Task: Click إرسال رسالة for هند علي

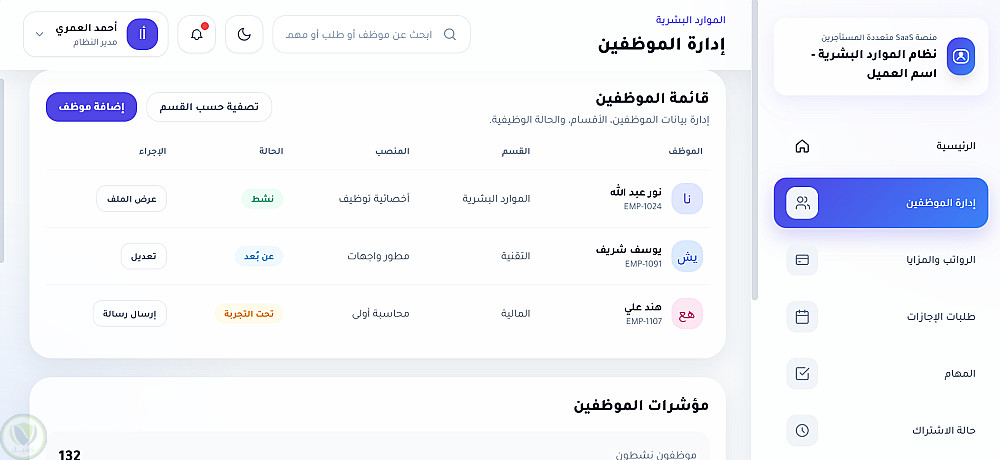Action: point(130,313)
